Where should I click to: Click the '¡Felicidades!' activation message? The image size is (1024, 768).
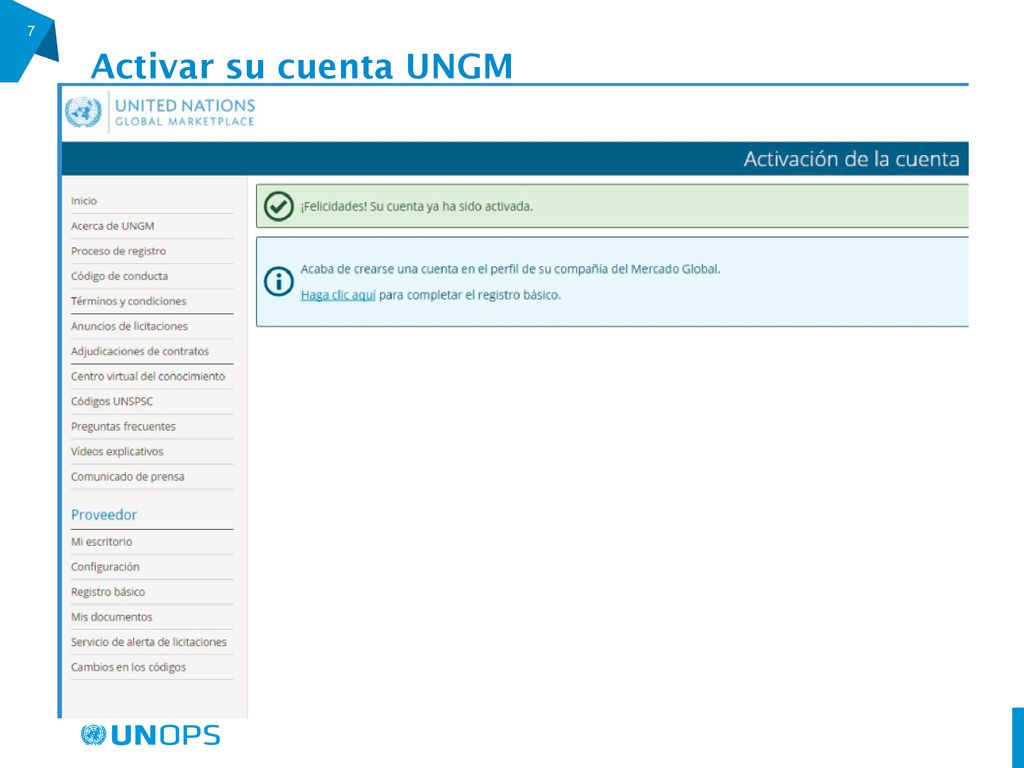pos(417,206)
